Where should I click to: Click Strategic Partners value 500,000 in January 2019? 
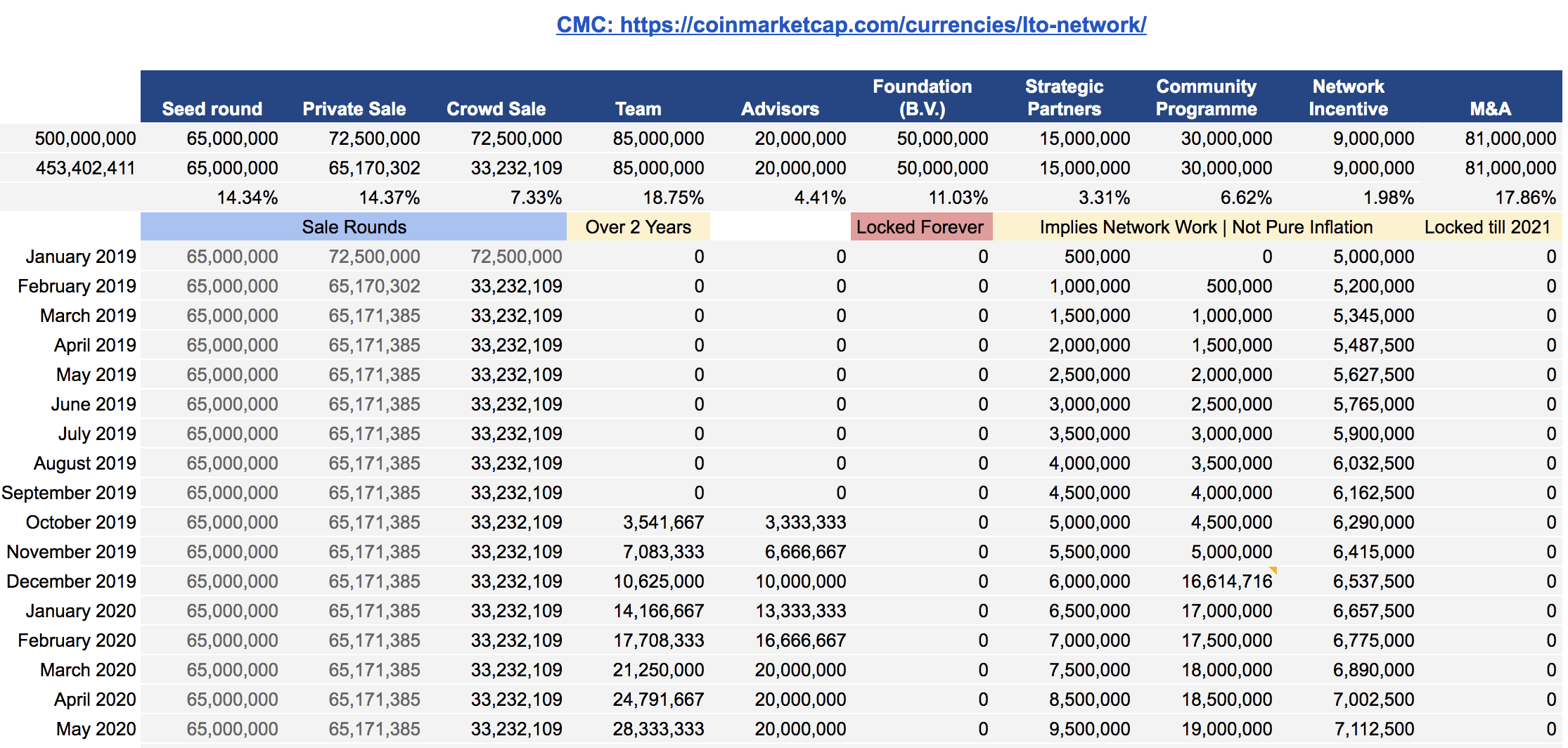coord(1097,257)
